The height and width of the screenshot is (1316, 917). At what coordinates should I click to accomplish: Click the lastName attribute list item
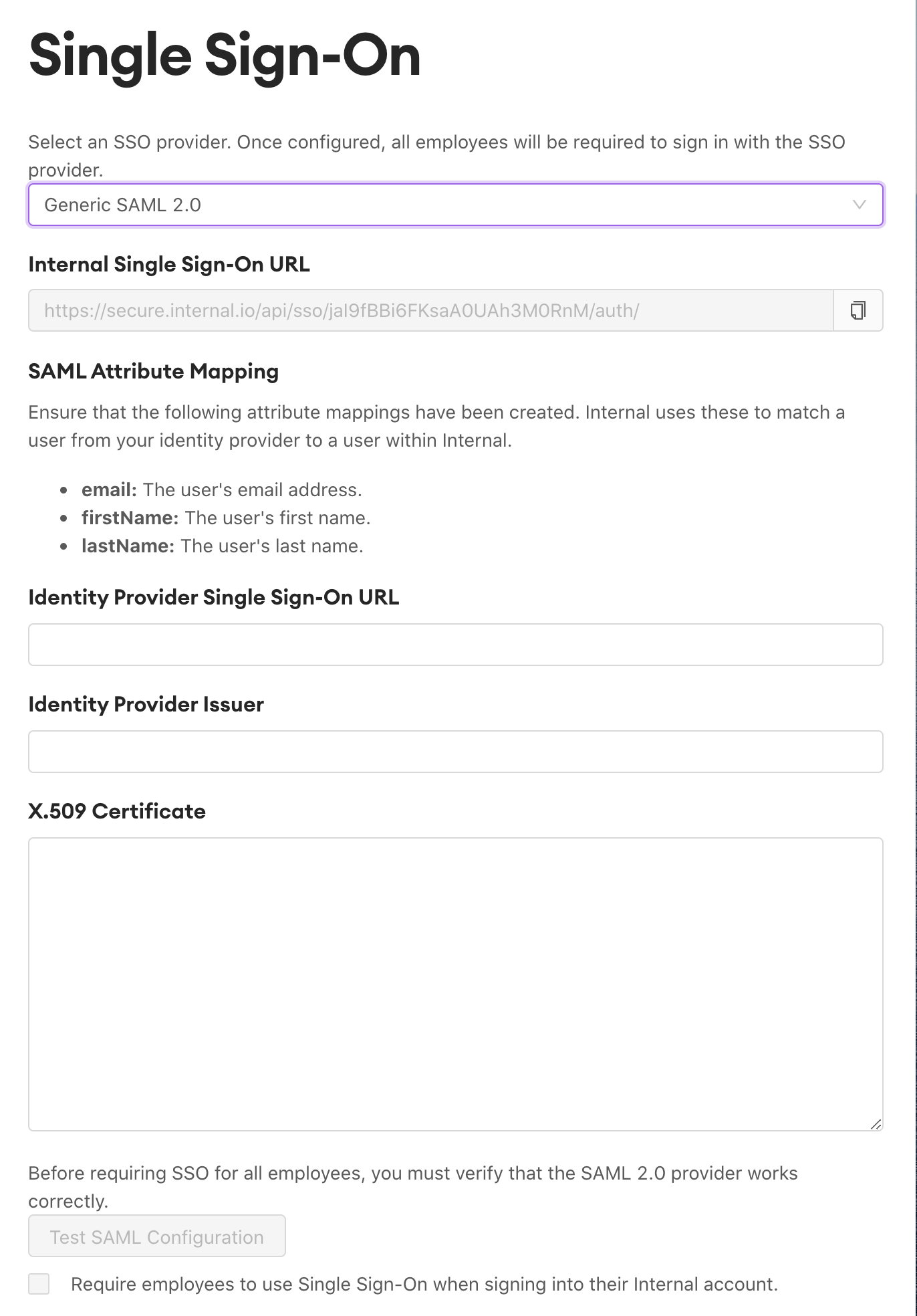(222, 546)
